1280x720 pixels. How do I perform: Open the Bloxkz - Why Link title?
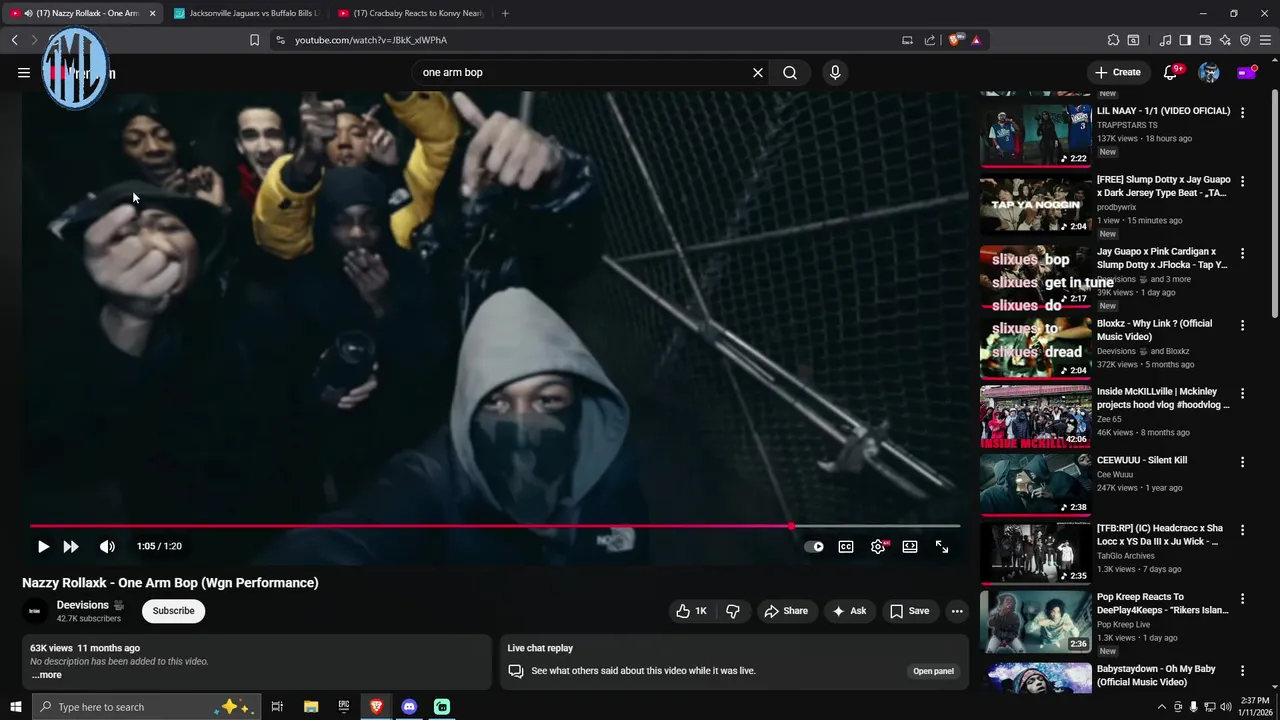tap(1154, 330)
